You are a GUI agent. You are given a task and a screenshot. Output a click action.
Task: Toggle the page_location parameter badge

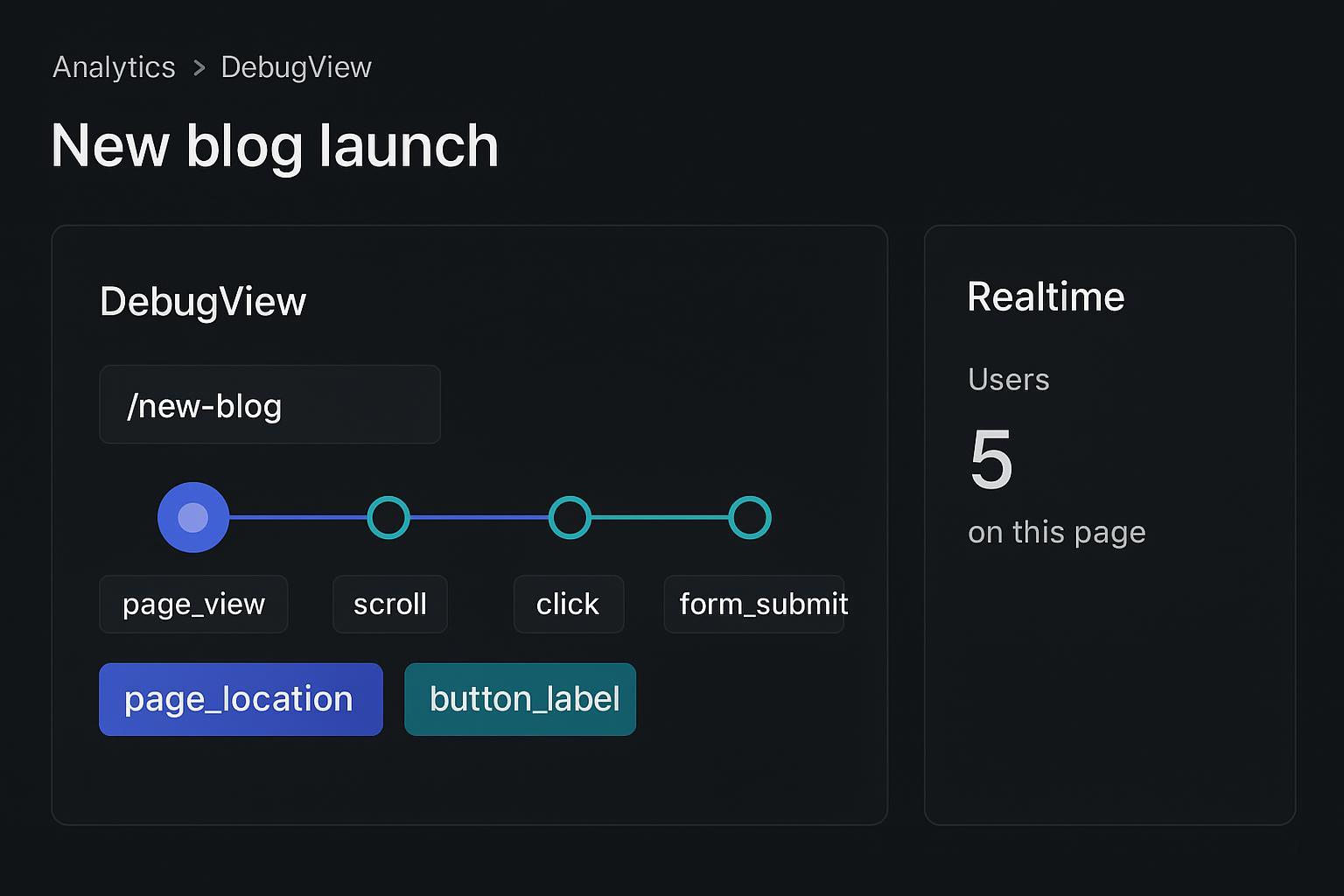pos(241,699)
